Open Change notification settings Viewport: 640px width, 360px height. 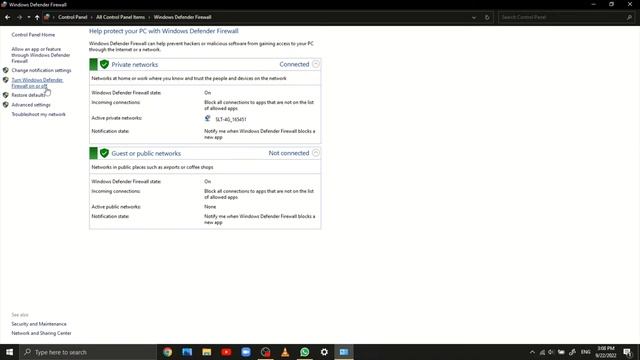point(41,70)
